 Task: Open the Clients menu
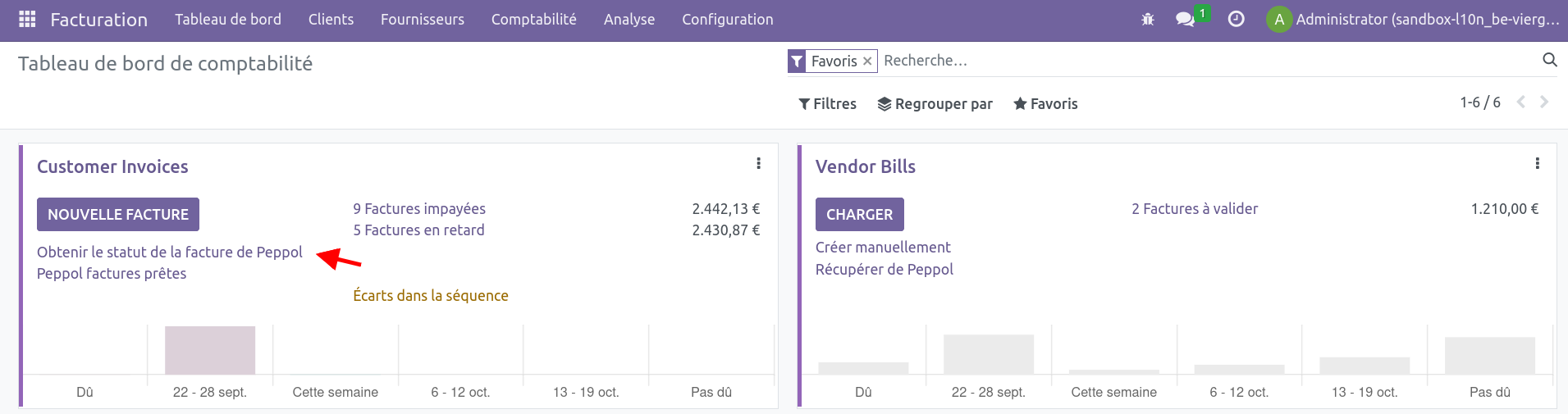pos(331,19)
